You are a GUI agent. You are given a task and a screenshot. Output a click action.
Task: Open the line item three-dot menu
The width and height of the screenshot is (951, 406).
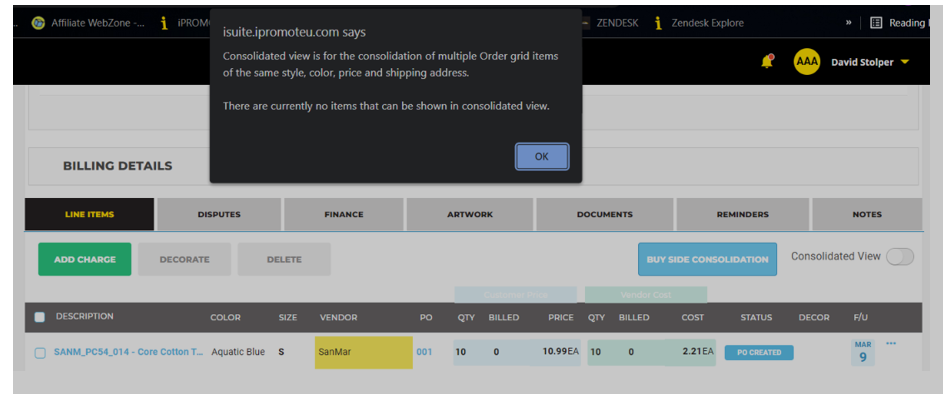(891, 344)
